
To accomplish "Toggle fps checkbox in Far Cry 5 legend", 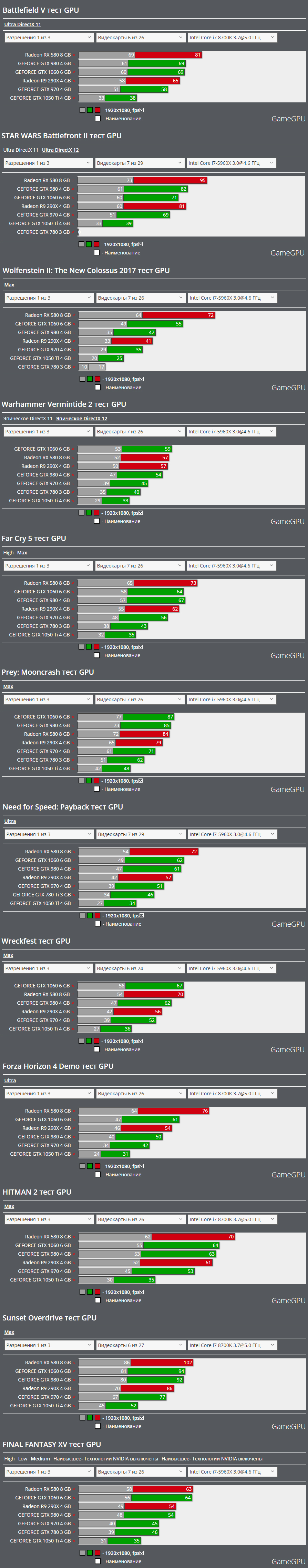I will click(140, 647).
